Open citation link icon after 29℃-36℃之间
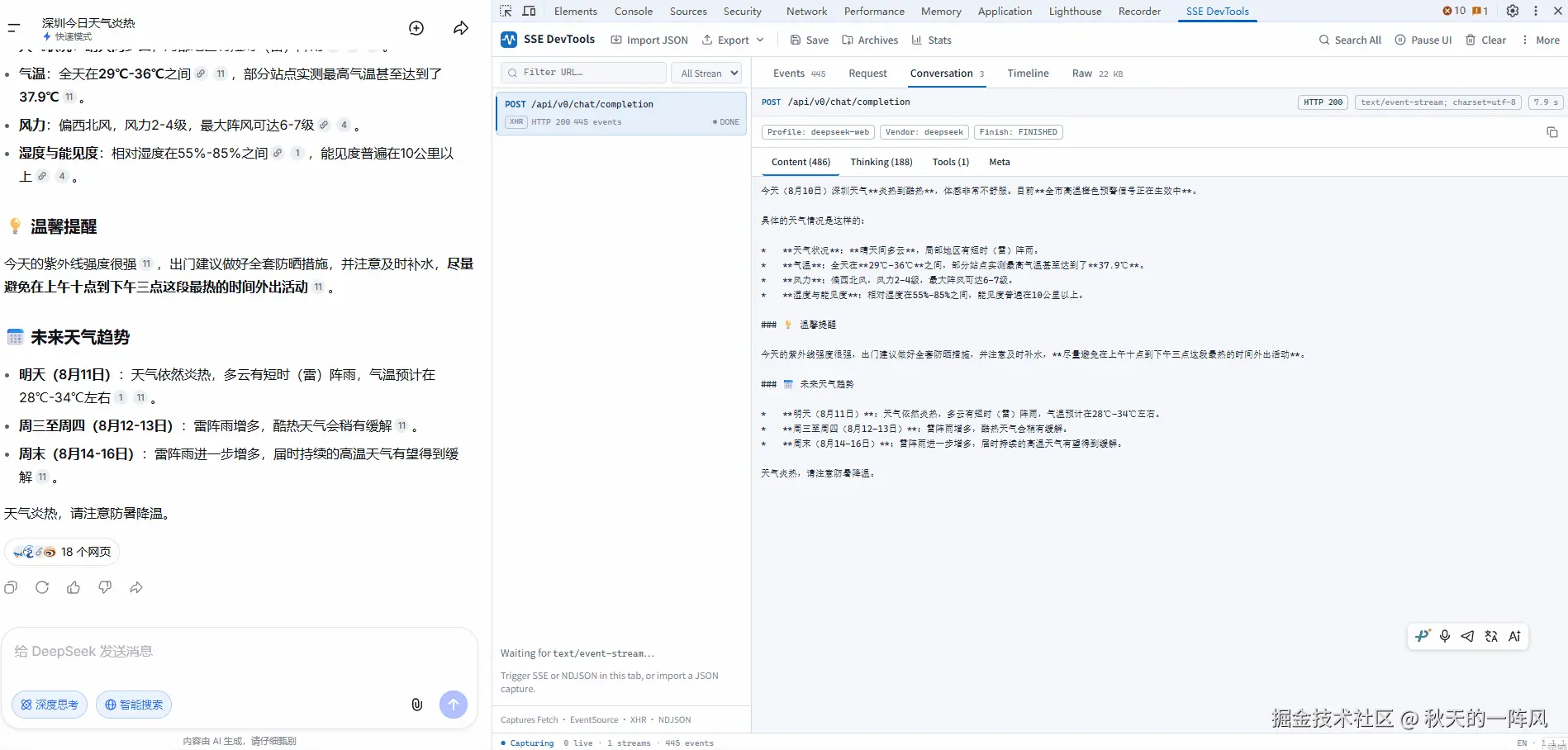1568x750 pixels. pyautogui.click(x=201, y=74)
